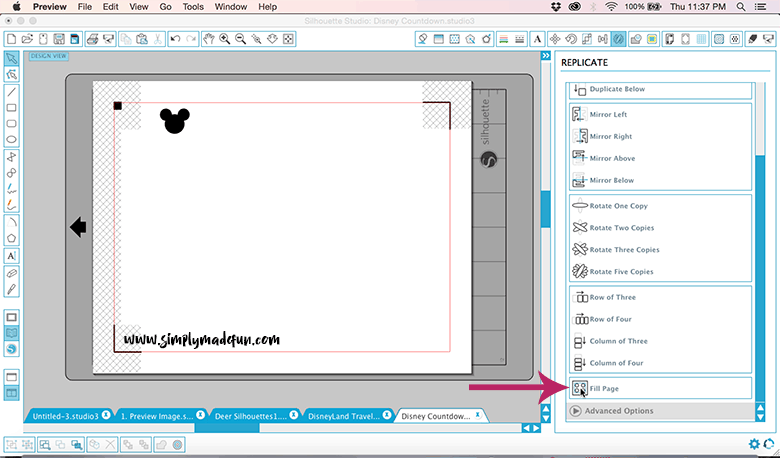Click the Dropbox menu bar icon
The height and width of the screenshot is (458, 780).
[557, 7]
